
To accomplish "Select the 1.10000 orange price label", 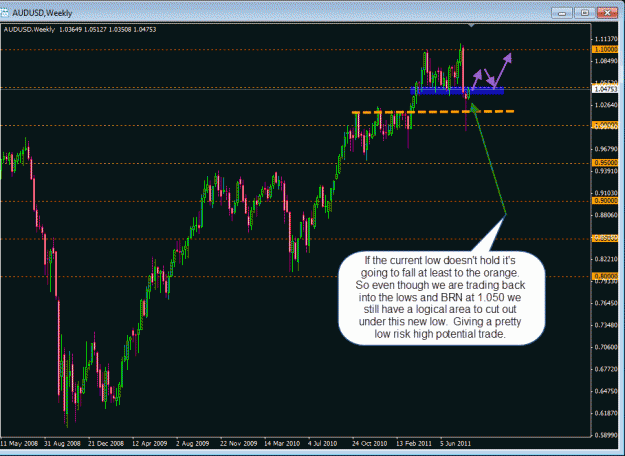I will coord(605,49).
